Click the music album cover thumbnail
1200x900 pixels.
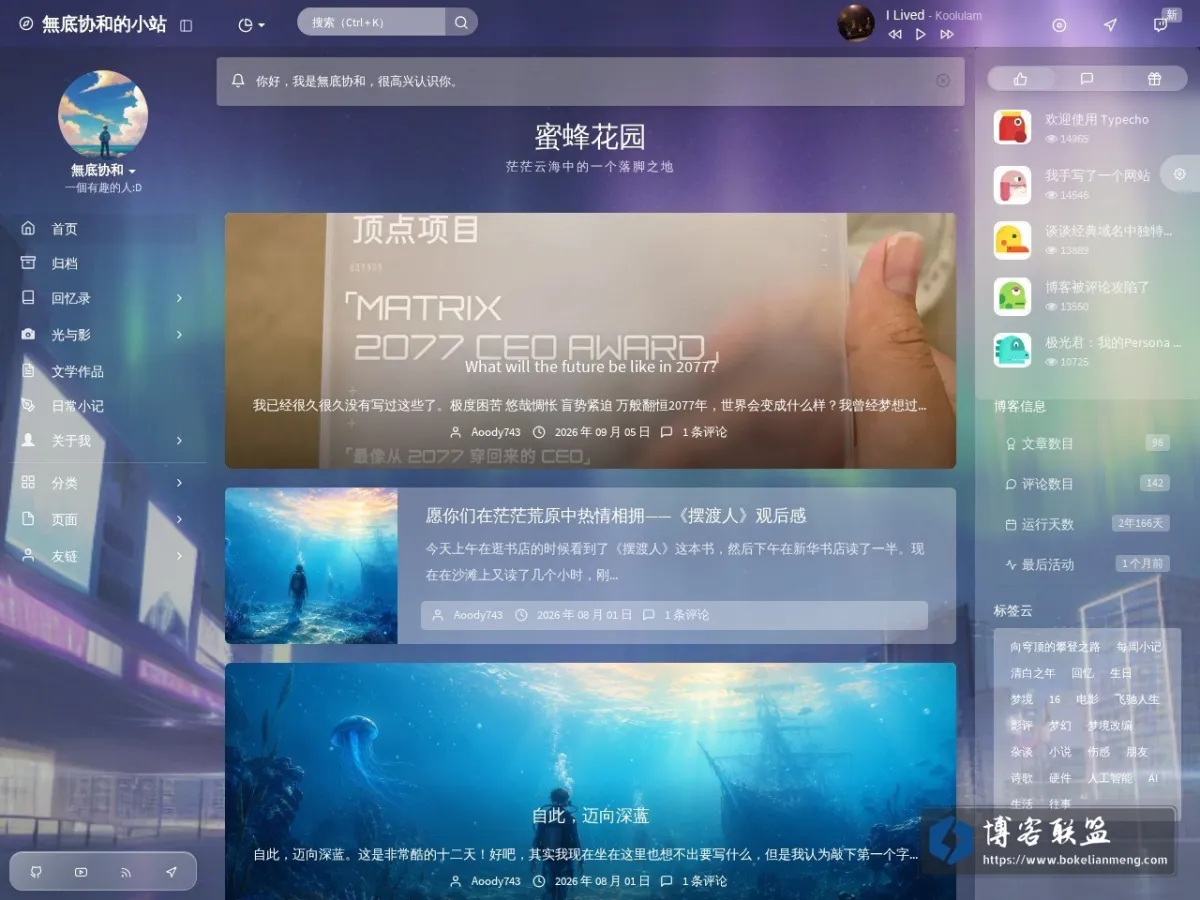click(856, 23)
